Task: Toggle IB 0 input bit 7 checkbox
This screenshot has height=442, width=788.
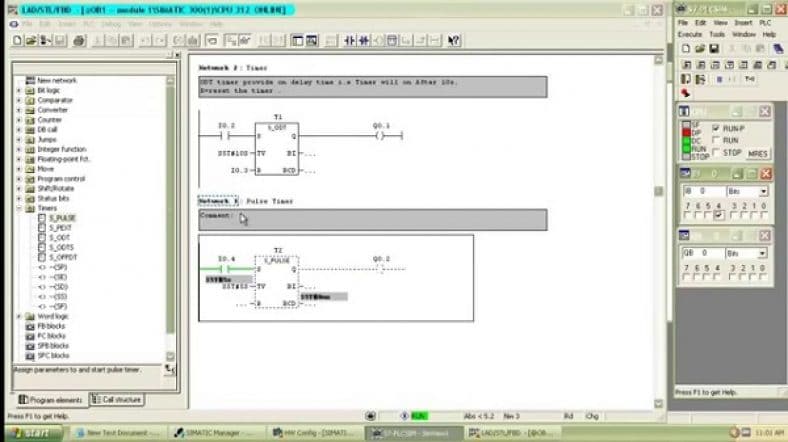Action: 687,215
